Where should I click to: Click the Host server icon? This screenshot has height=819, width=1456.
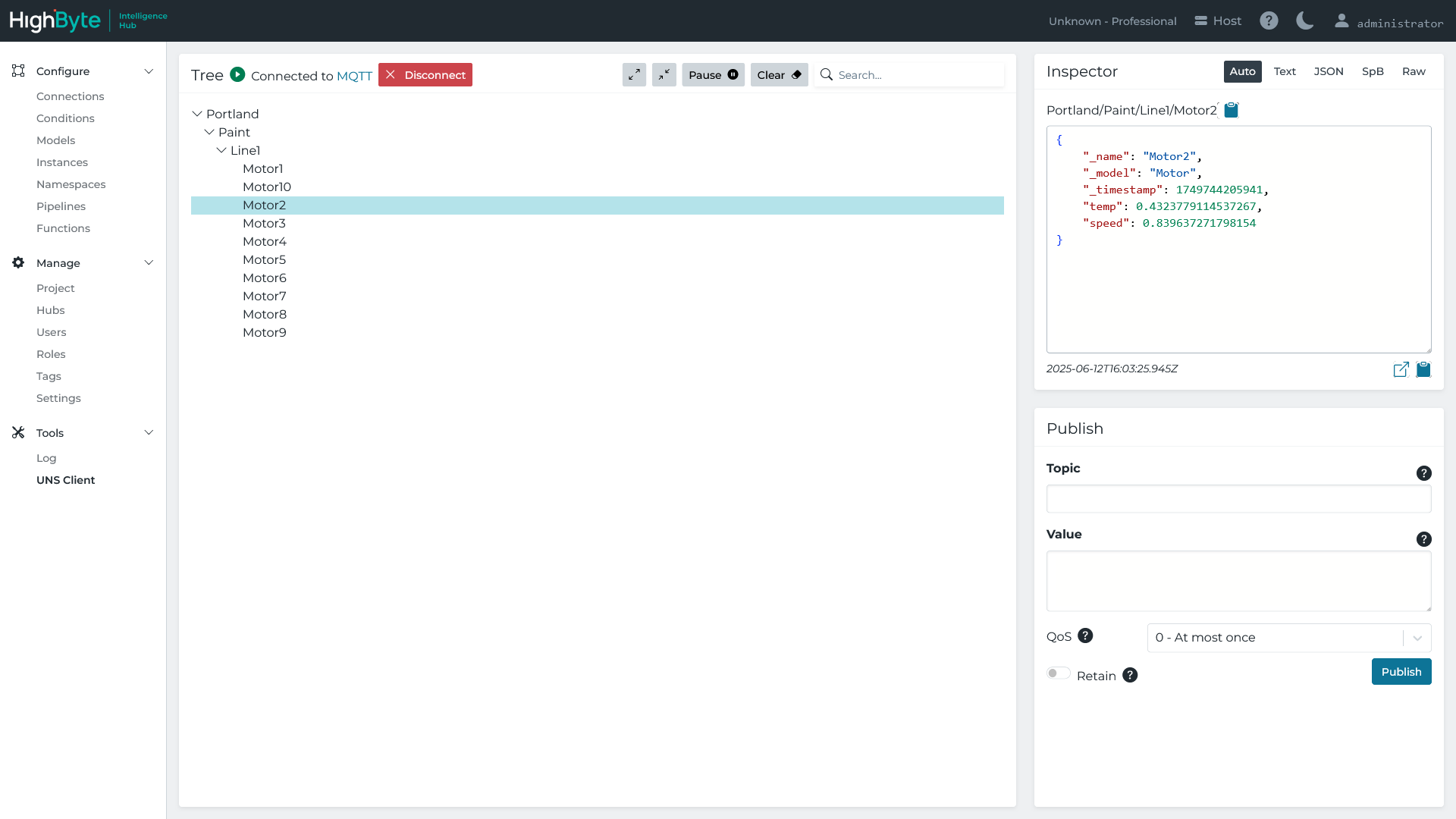(1201, 20)
